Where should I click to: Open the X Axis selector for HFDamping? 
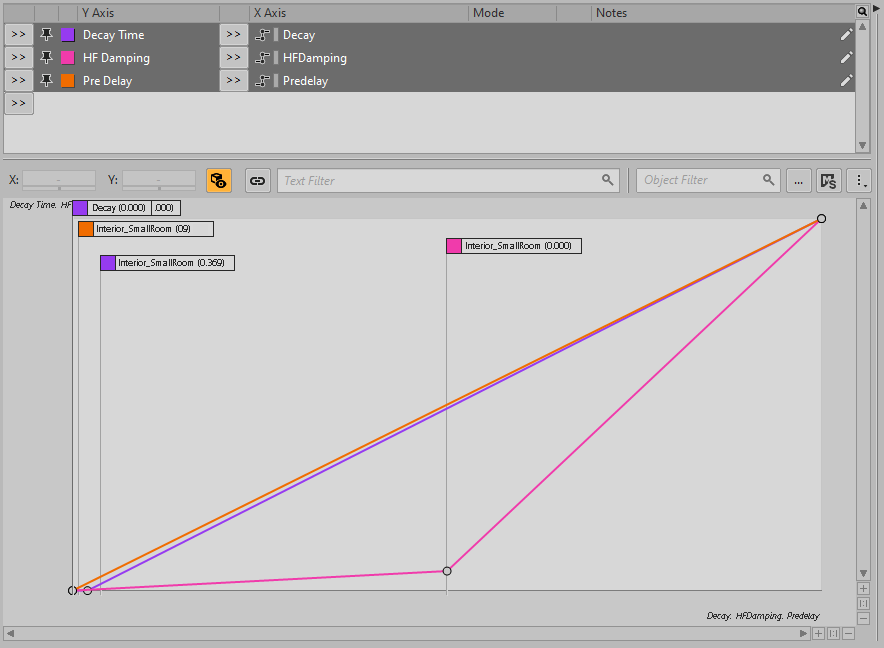233,58
